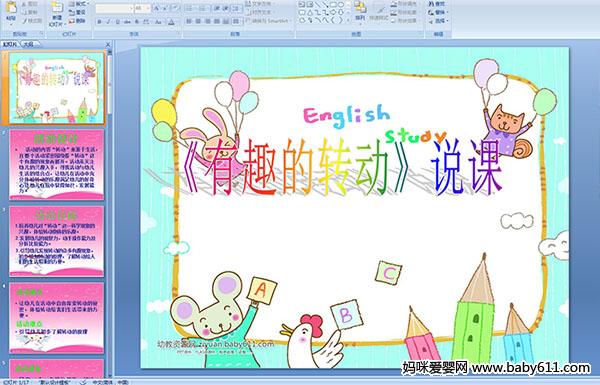Insert a new slide with New Slide icon
Viewport: 600px width, 385px height.
coord(57,8)
